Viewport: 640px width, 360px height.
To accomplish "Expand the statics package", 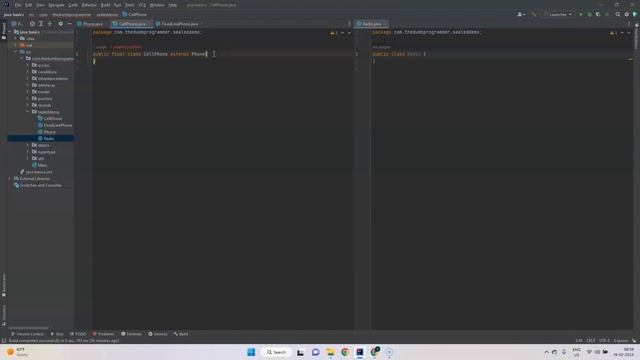I will pyautogui.click(x=28, y=145).
